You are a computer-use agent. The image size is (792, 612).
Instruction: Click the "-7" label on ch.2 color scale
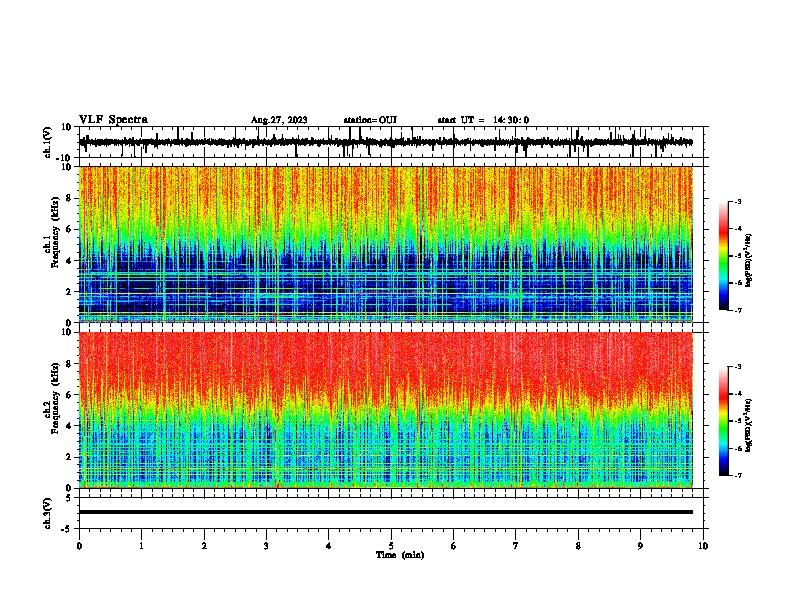[x=737, y=476]
